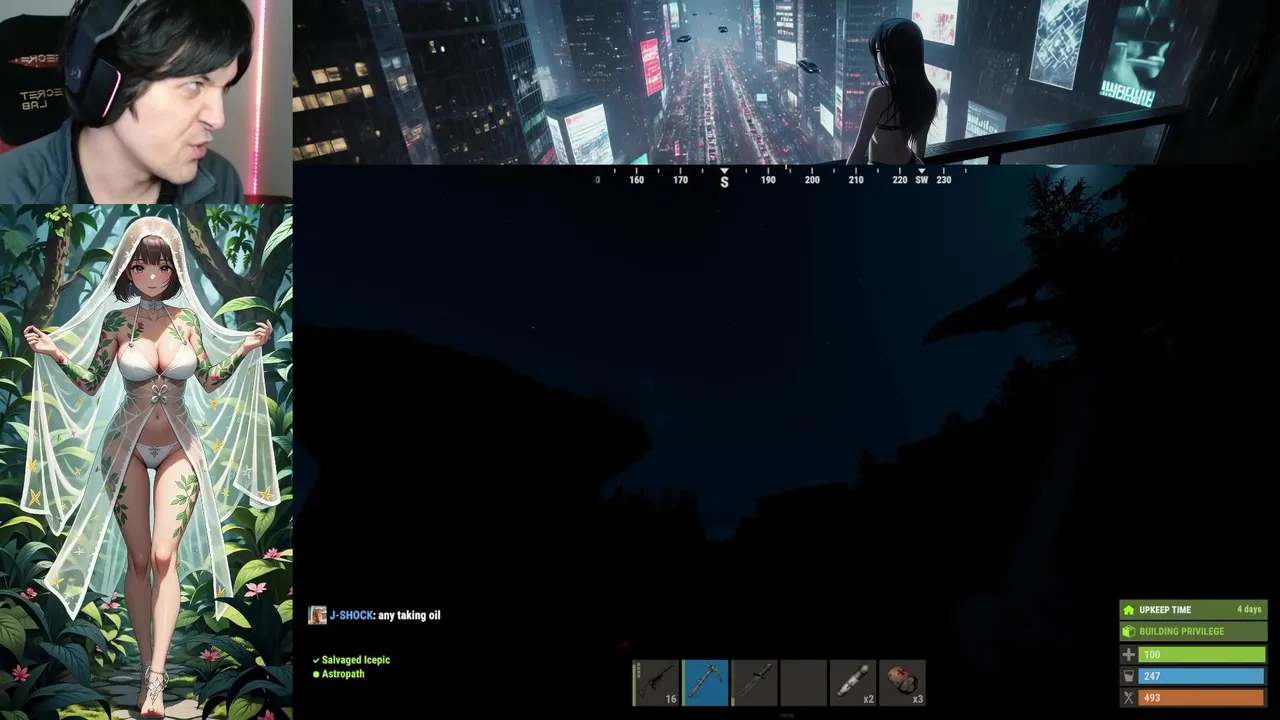
Task: Click the health plus icon
Action: (1129, 655)
